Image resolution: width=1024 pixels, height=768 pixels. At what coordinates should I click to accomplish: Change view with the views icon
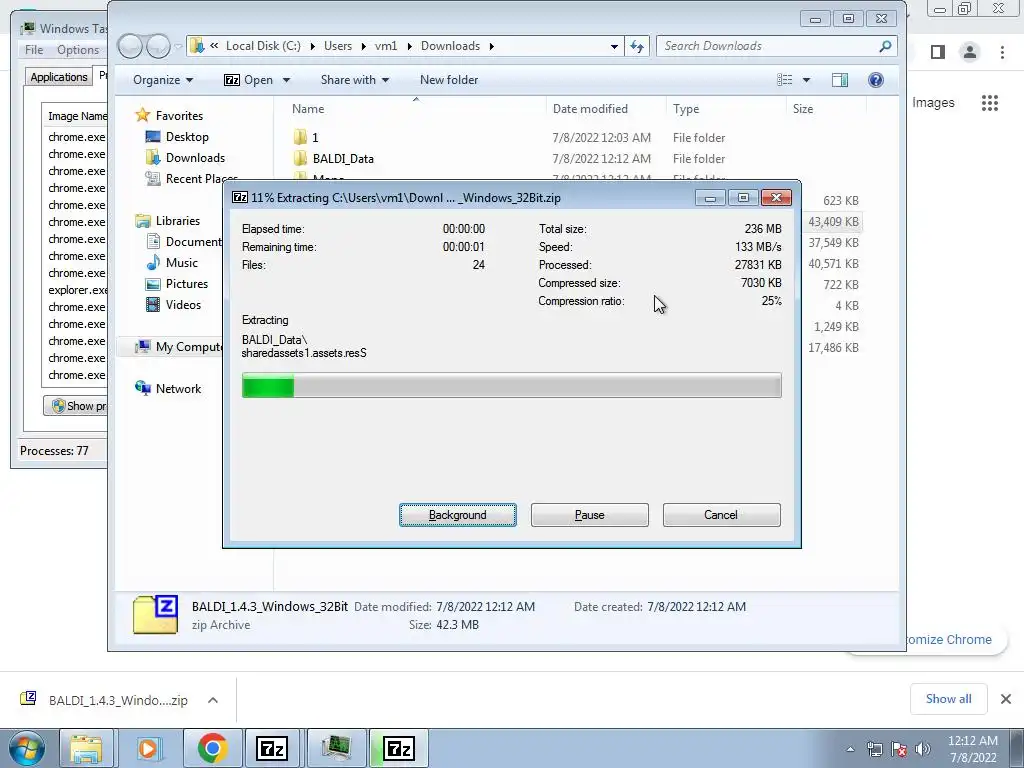click(x=784, y=80)
